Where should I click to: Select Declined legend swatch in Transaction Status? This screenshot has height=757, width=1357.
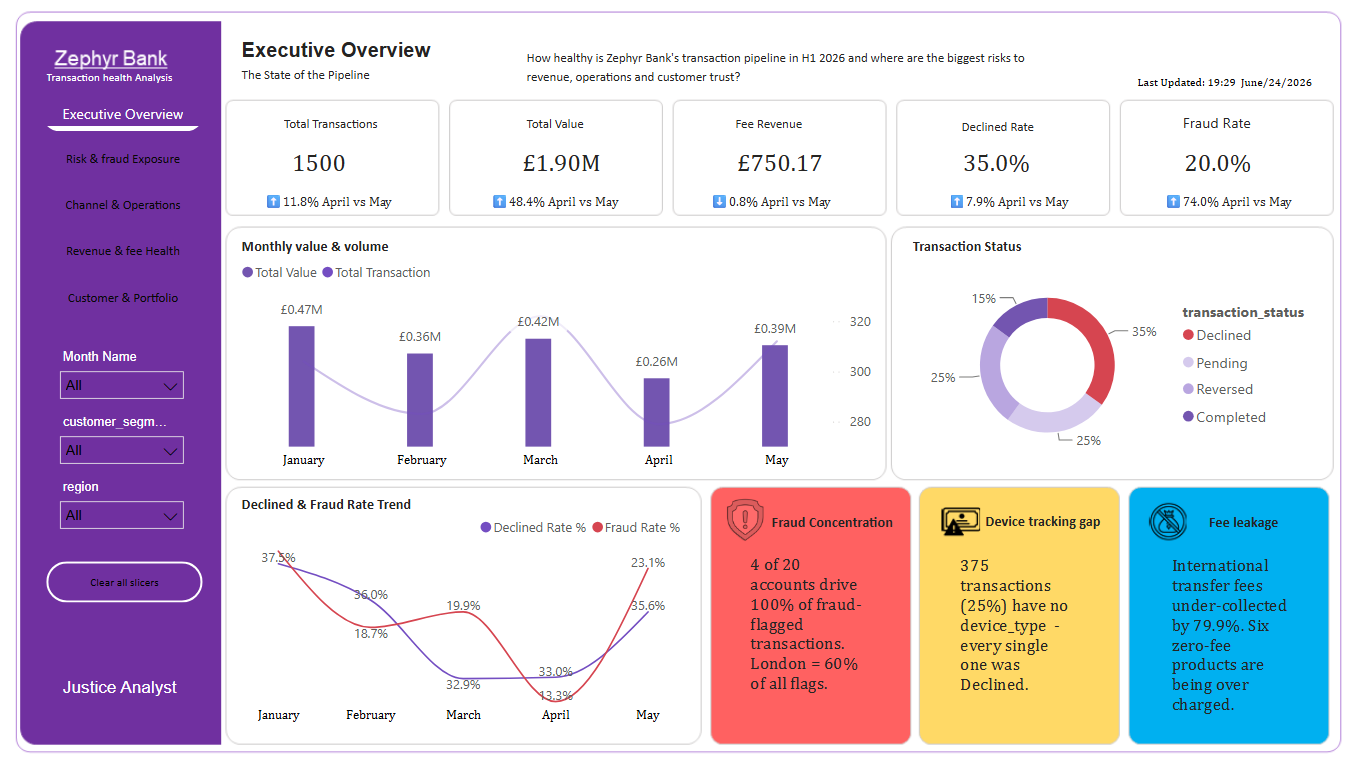pyautogui.click(x=1188, y=335)
